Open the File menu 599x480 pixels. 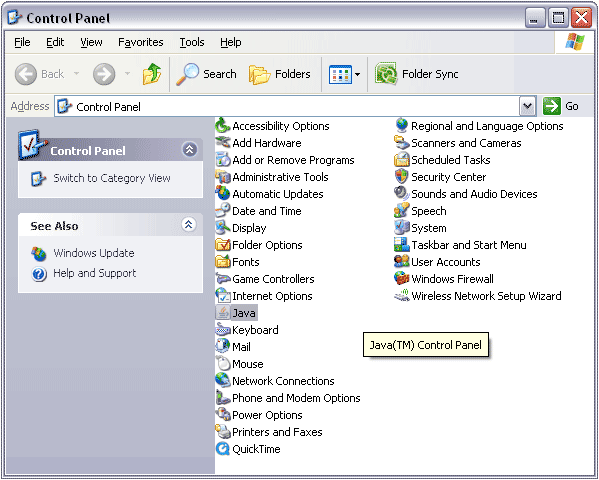pyautogui.click(x=22, y=42)
